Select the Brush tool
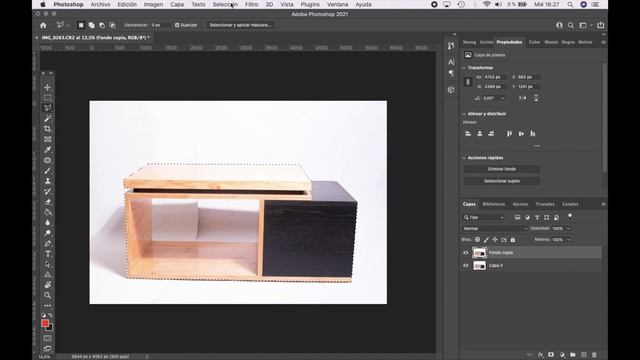Image resolution: width=640 pixels, height=360 pixels. [x=47, y=171]
